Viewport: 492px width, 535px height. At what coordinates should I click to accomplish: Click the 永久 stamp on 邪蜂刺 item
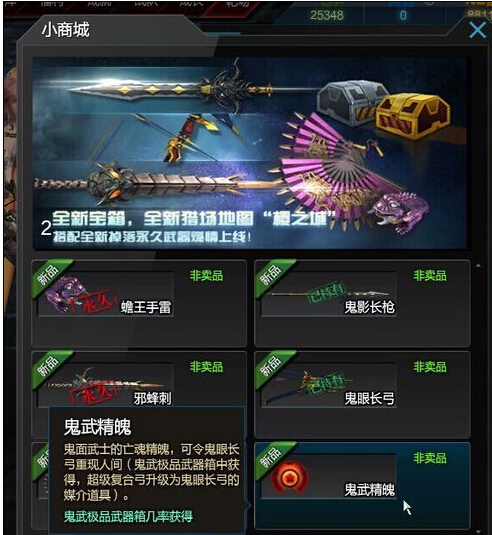[94, 396]
